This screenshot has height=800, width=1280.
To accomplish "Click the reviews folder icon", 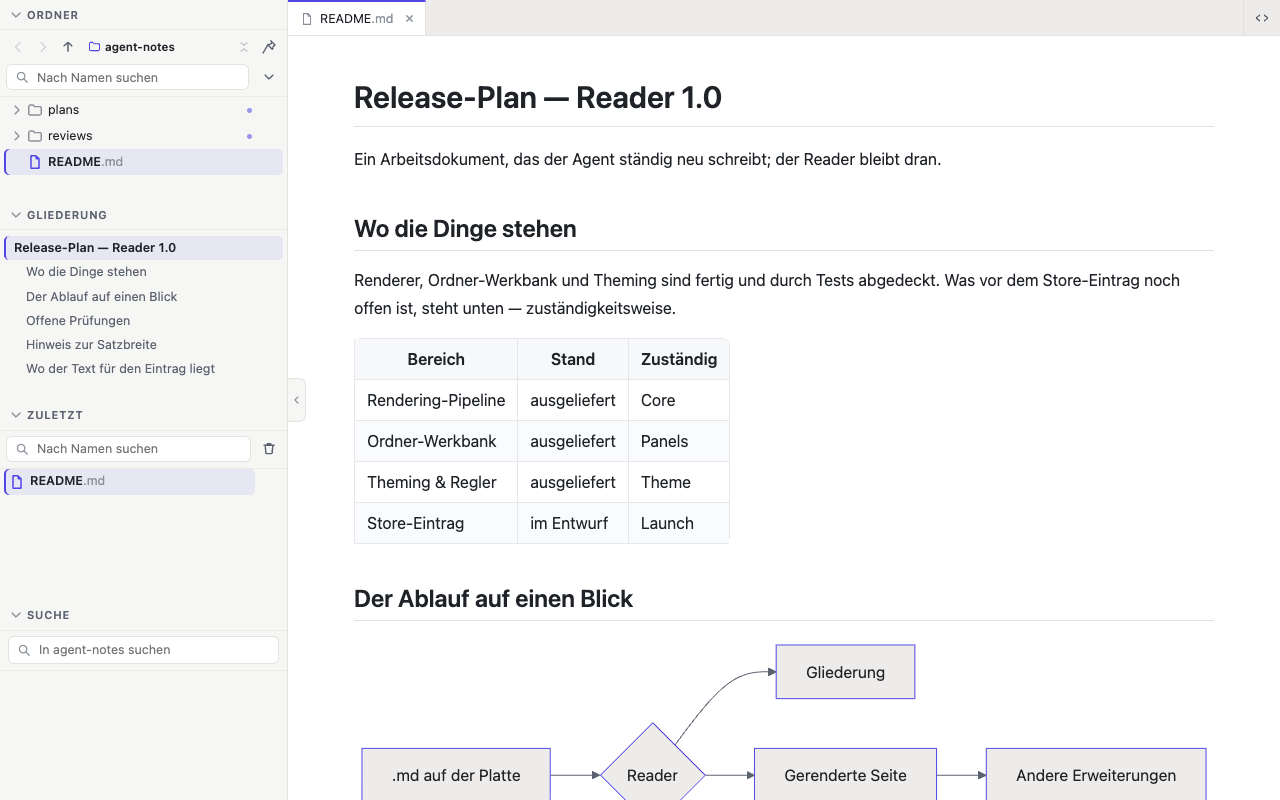I will coord(35,136).
